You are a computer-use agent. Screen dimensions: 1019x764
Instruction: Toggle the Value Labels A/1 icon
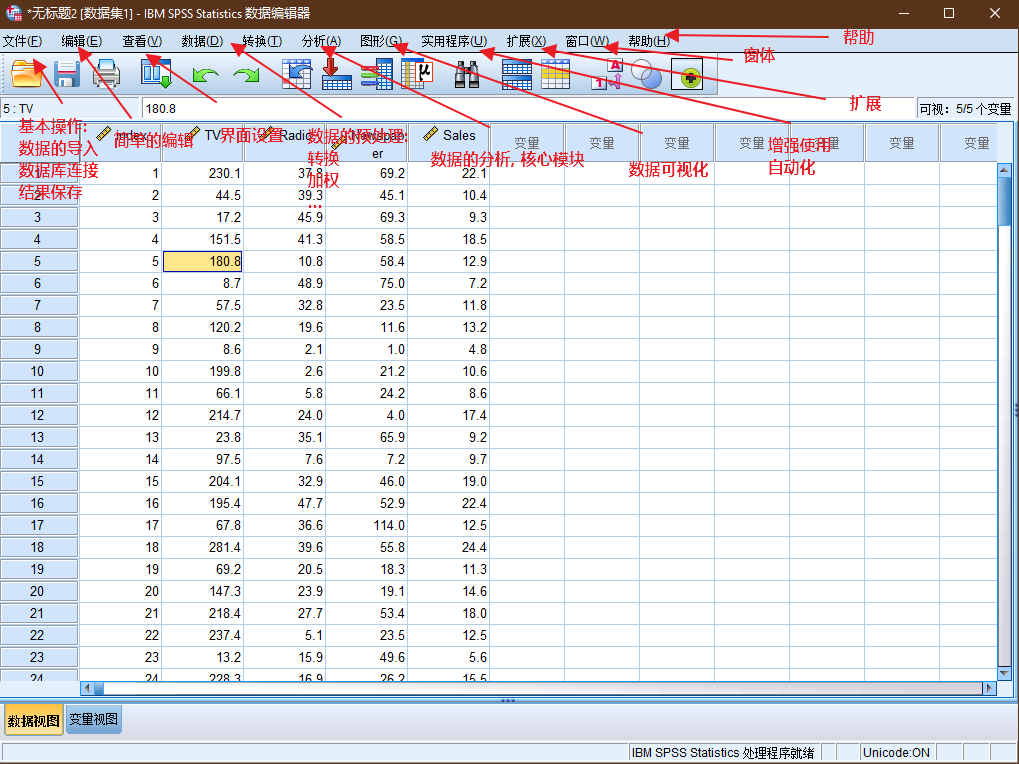pos(607,73)
